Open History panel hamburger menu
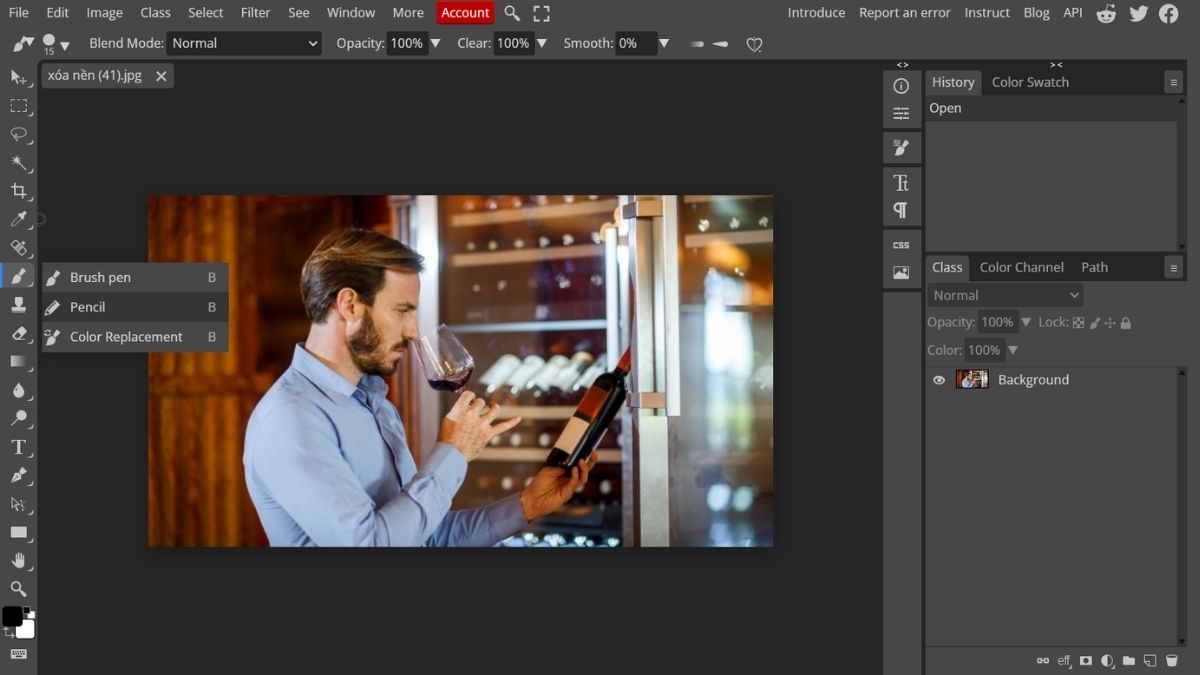The width and height of the screenshot is (1200, 675). pos(1174,83)
